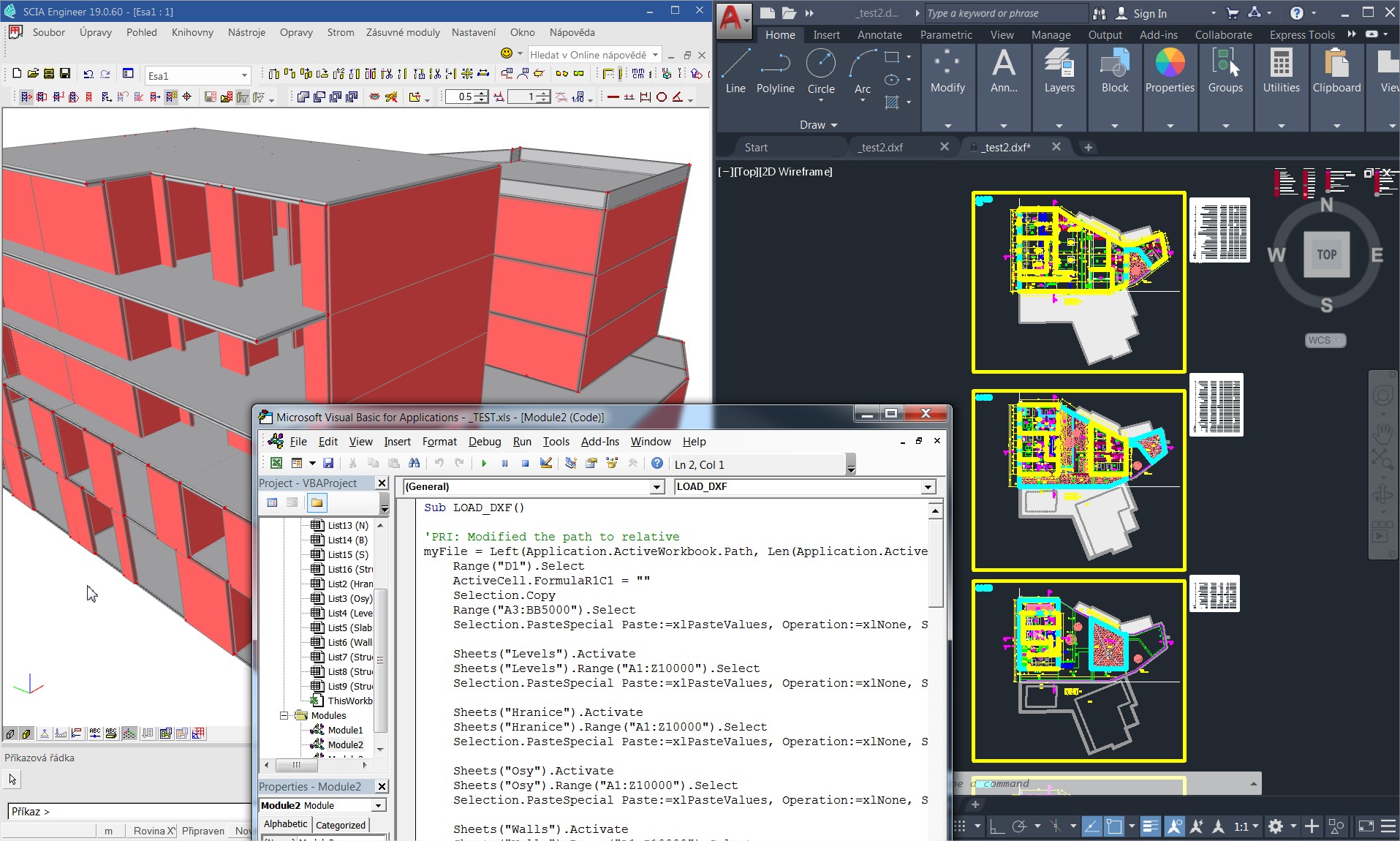This screenshot has width=1400, height=841.
Task: Open the LOAD_DXF procedure dropdown
Action: pos(928,486)
